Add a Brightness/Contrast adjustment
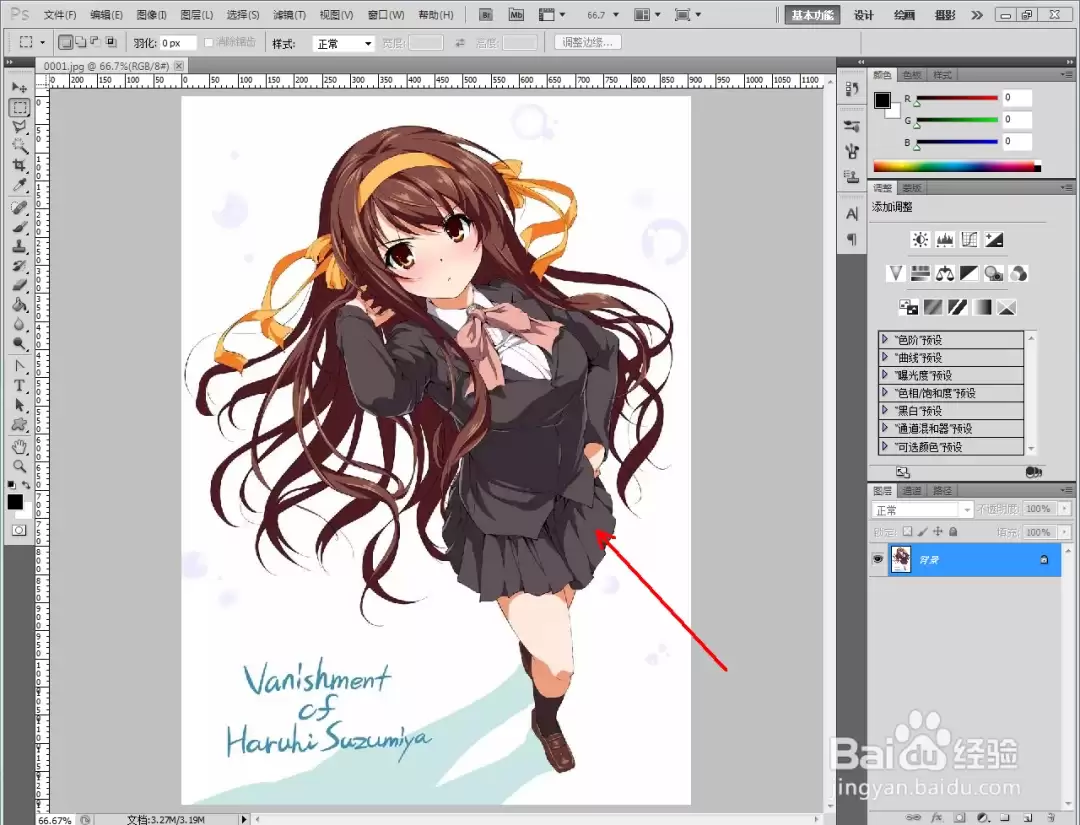Viewport: 1080px width, 825px height. [920, 239]
